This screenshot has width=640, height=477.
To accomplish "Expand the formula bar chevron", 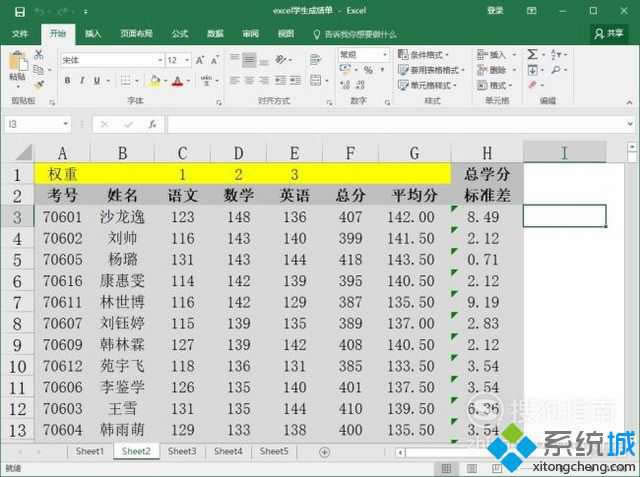I will [x=630, y=124].
